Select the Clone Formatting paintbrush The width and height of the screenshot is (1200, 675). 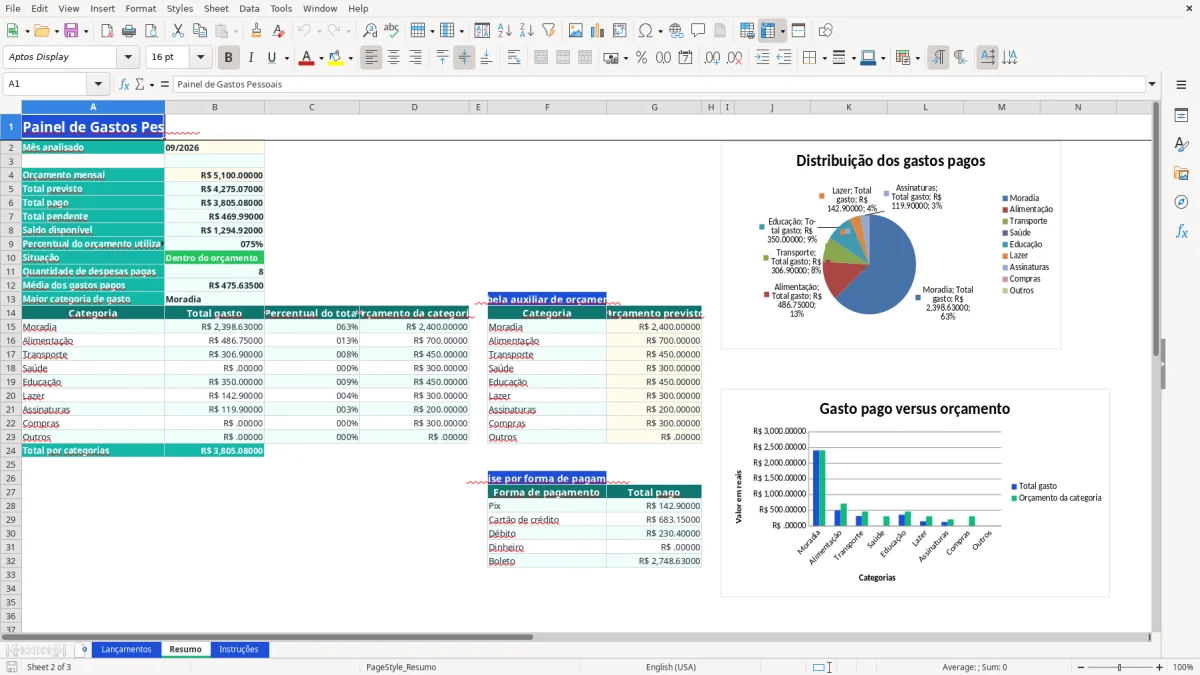(x=256, y=31)
